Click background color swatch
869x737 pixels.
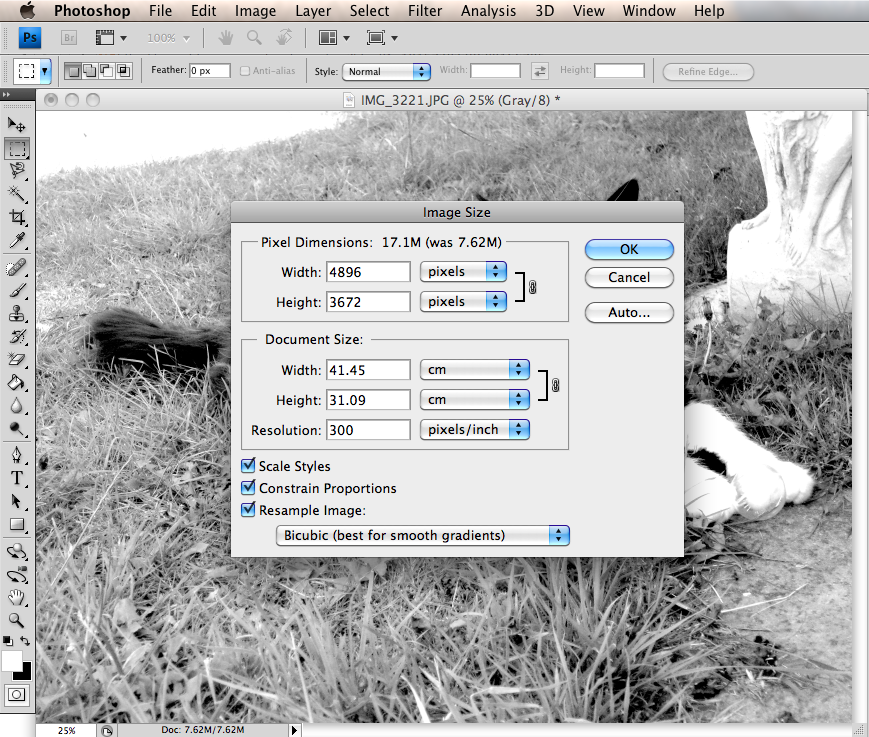point(25,674)
